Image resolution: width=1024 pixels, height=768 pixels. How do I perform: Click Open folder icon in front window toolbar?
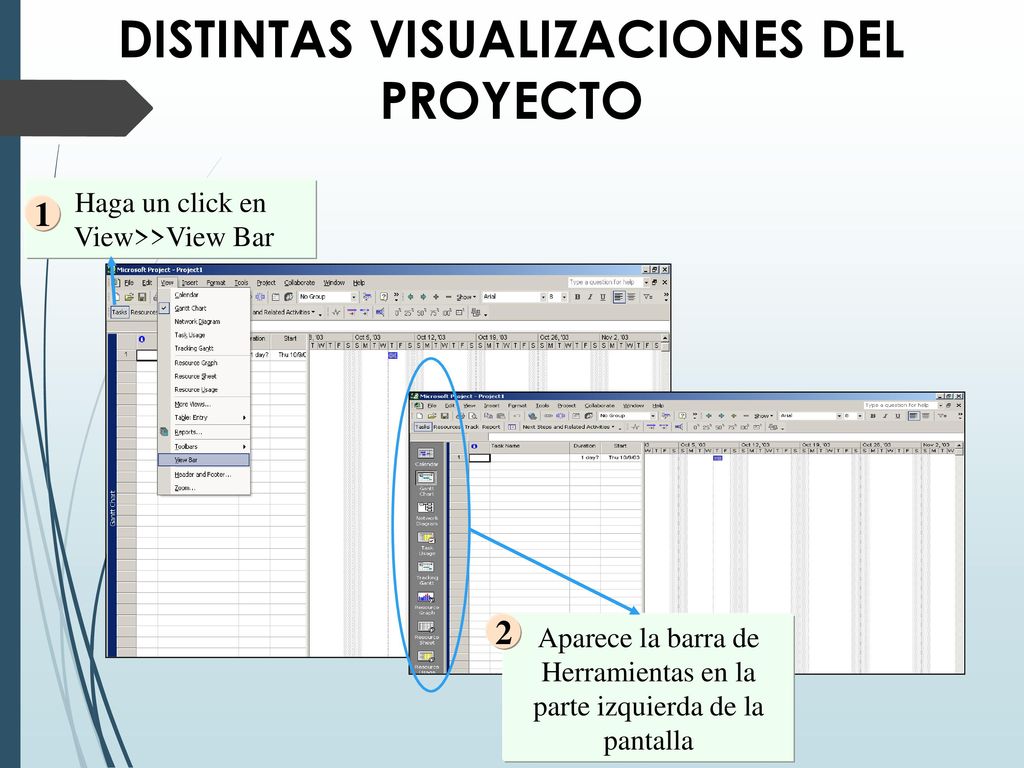(432, 415)
